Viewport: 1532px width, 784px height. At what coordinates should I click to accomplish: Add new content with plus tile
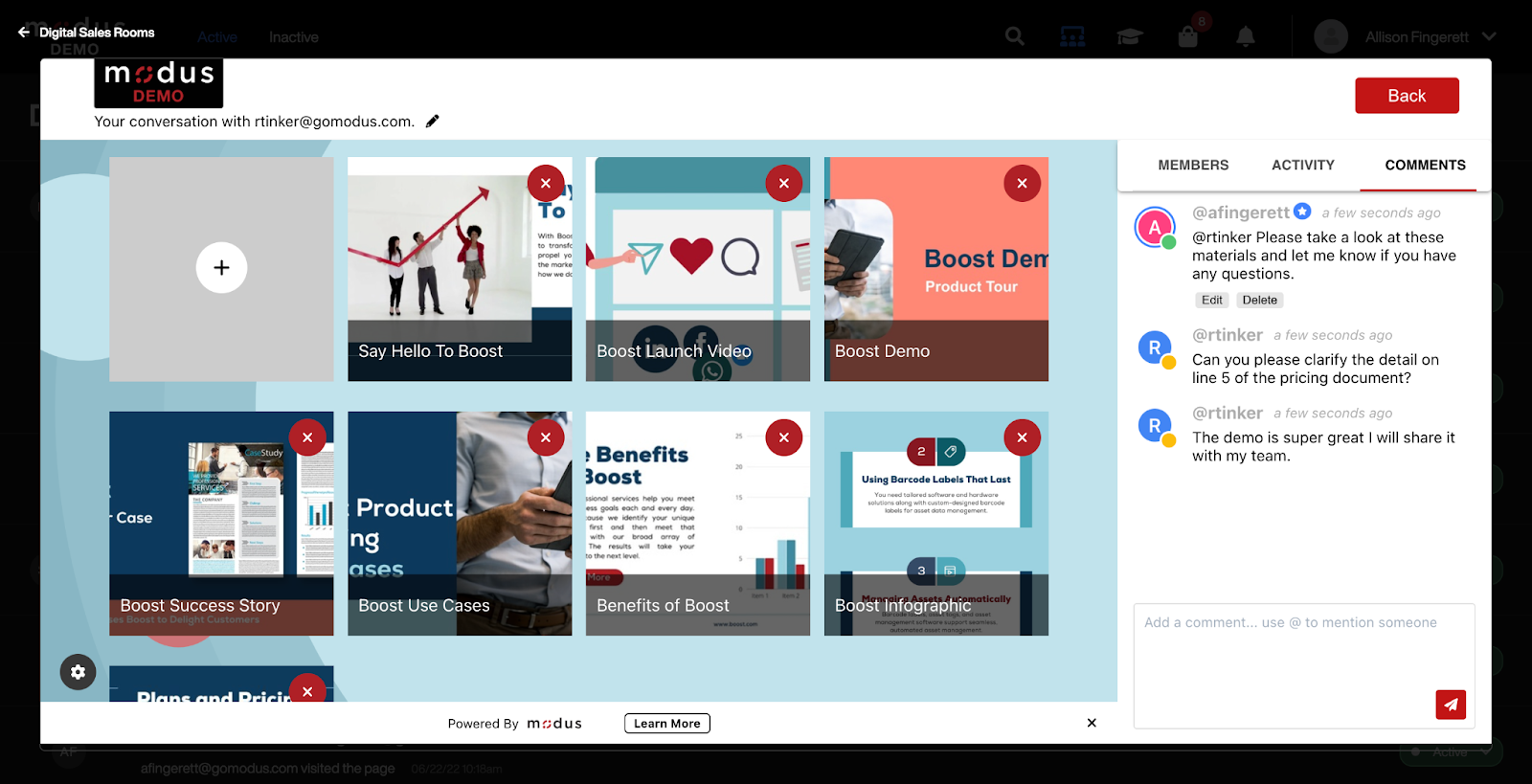pyautogui.click(x=221, y=268)
